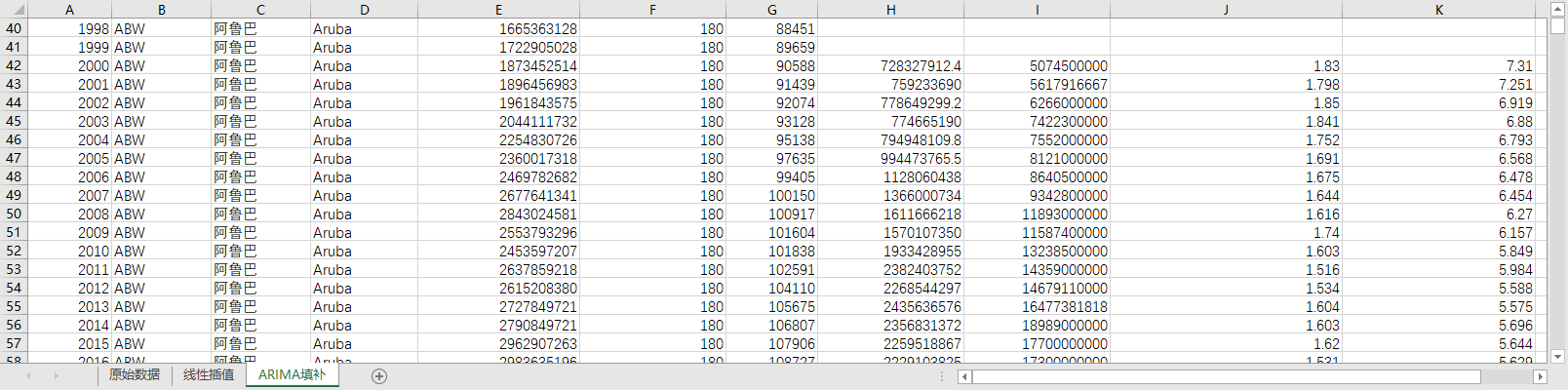This screenshot has width=1568, height=390.
Task: Select column D header
Action: tap(364, 10)
